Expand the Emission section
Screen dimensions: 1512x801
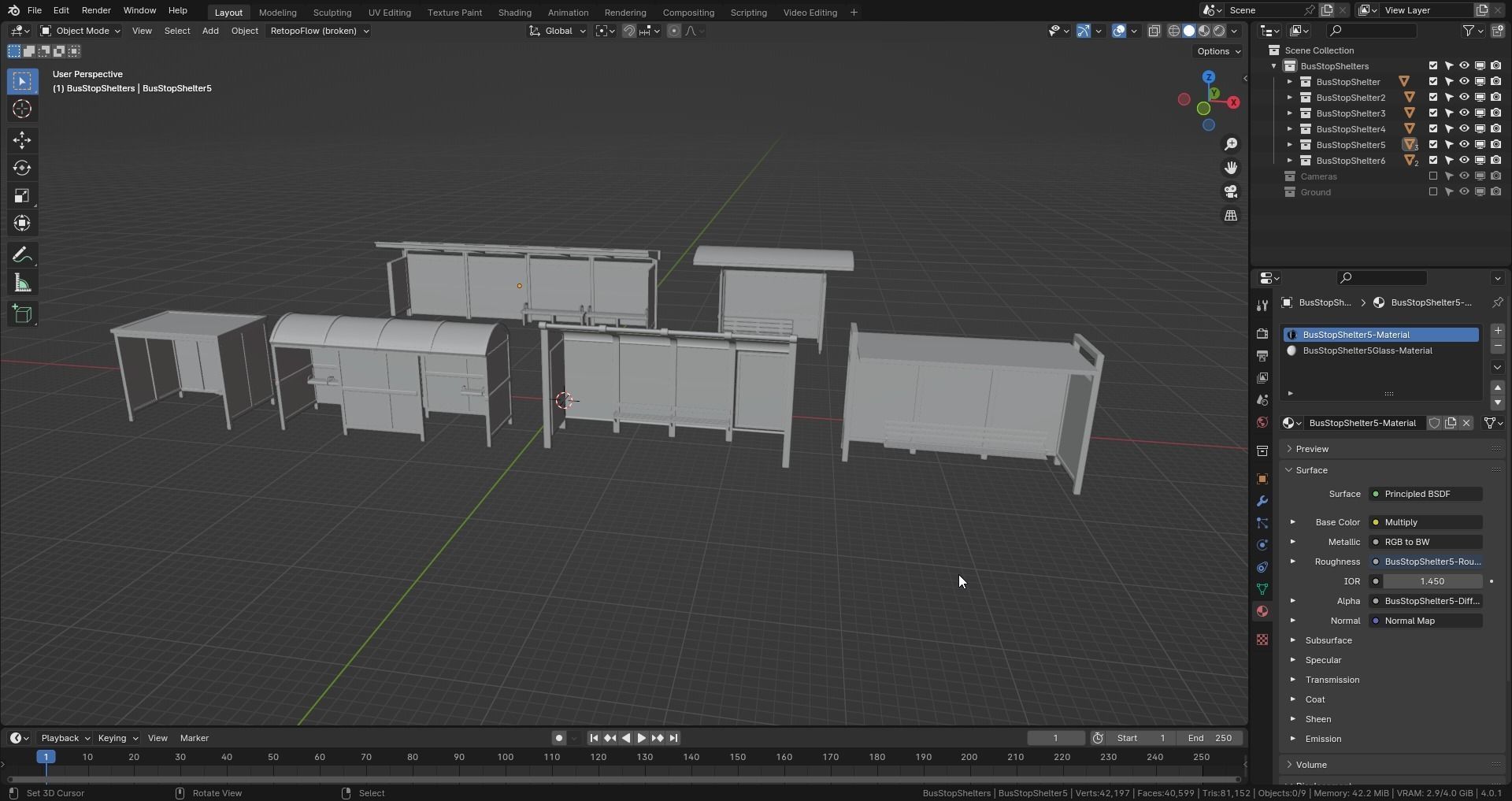click(1323, 739)
